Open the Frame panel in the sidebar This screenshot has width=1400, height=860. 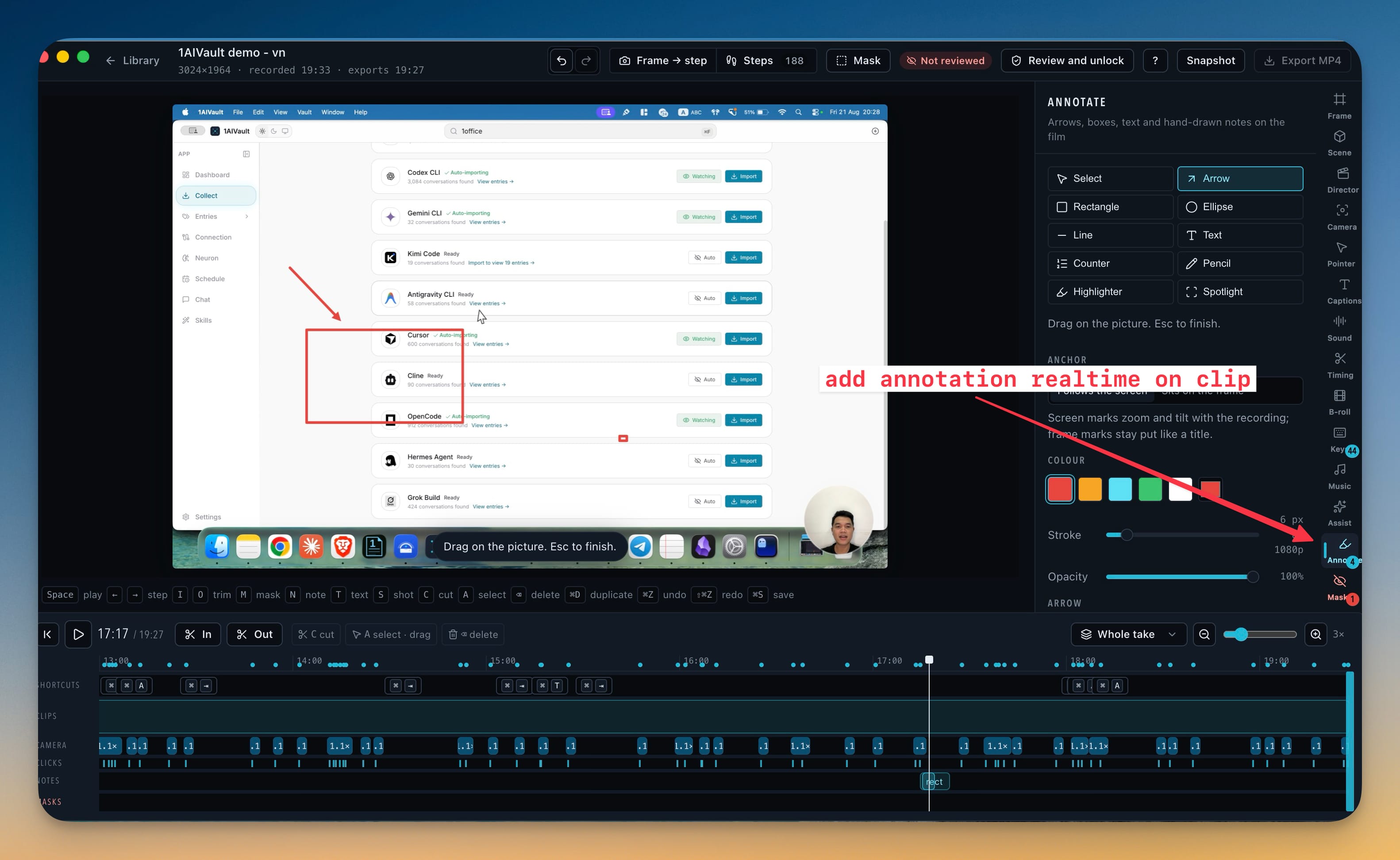(x=1339, y=106)
